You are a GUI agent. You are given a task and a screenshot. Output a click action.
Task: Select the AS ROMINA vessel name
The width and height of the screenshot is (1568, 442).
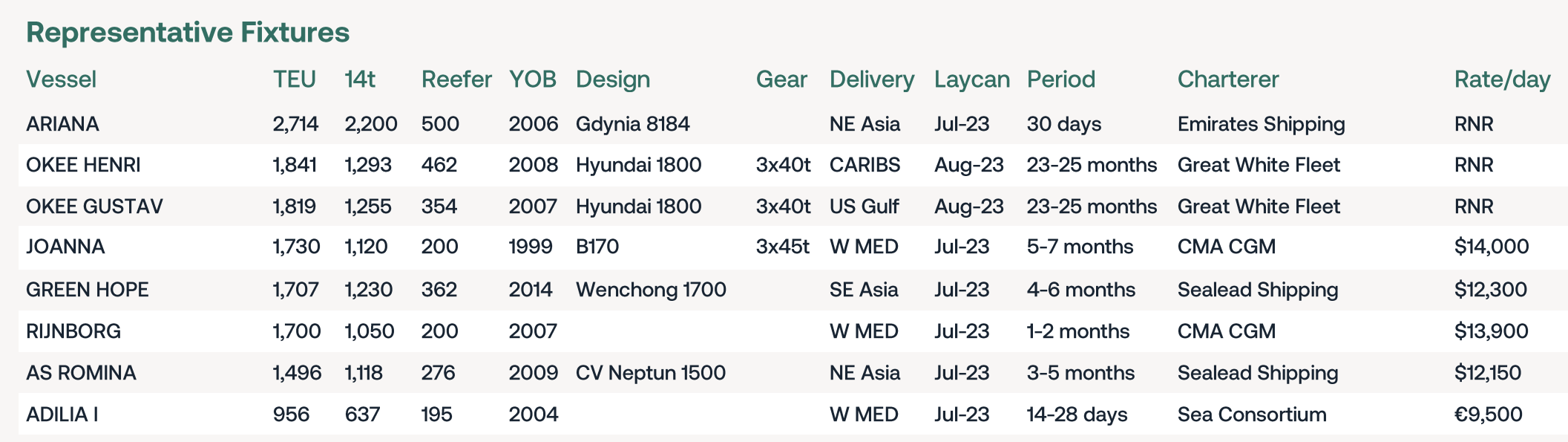click(x=81, y=373)
